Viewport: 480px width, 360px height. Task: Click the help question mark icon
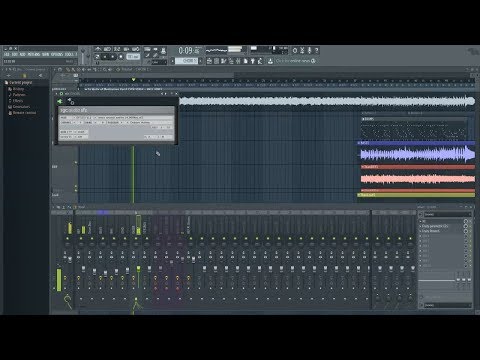pos(316,51)
